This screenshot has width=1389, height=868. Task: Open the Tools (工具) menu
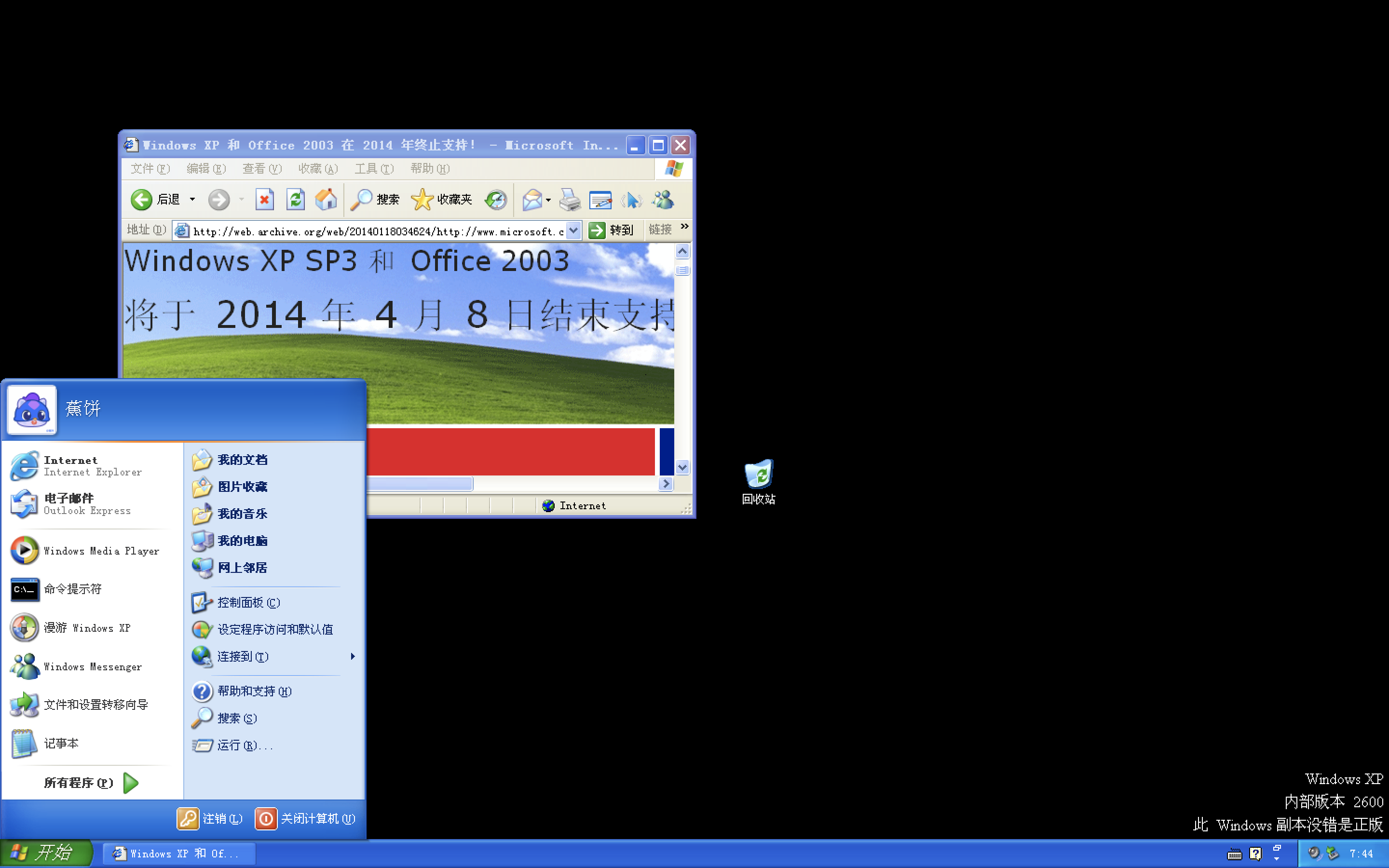(x=374, y=169)
